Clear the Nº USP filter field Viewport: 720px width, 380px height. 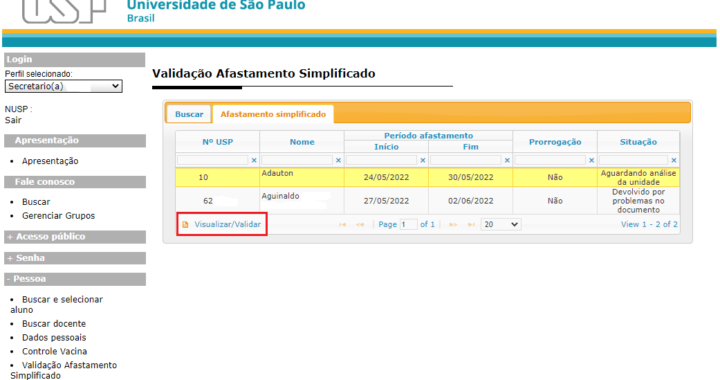(x=254, y=160)
